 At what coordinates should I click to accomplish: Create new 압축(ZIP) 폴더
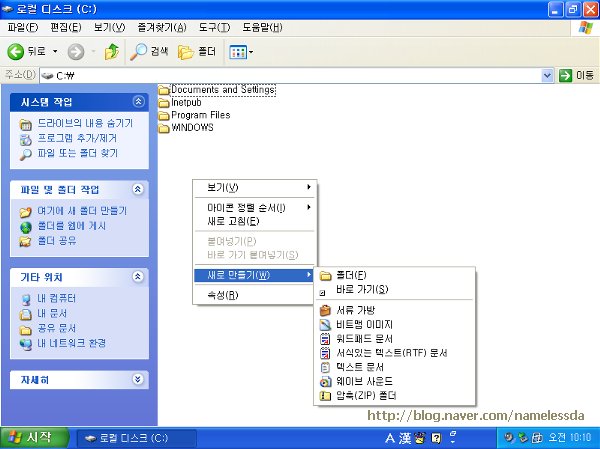394,395
